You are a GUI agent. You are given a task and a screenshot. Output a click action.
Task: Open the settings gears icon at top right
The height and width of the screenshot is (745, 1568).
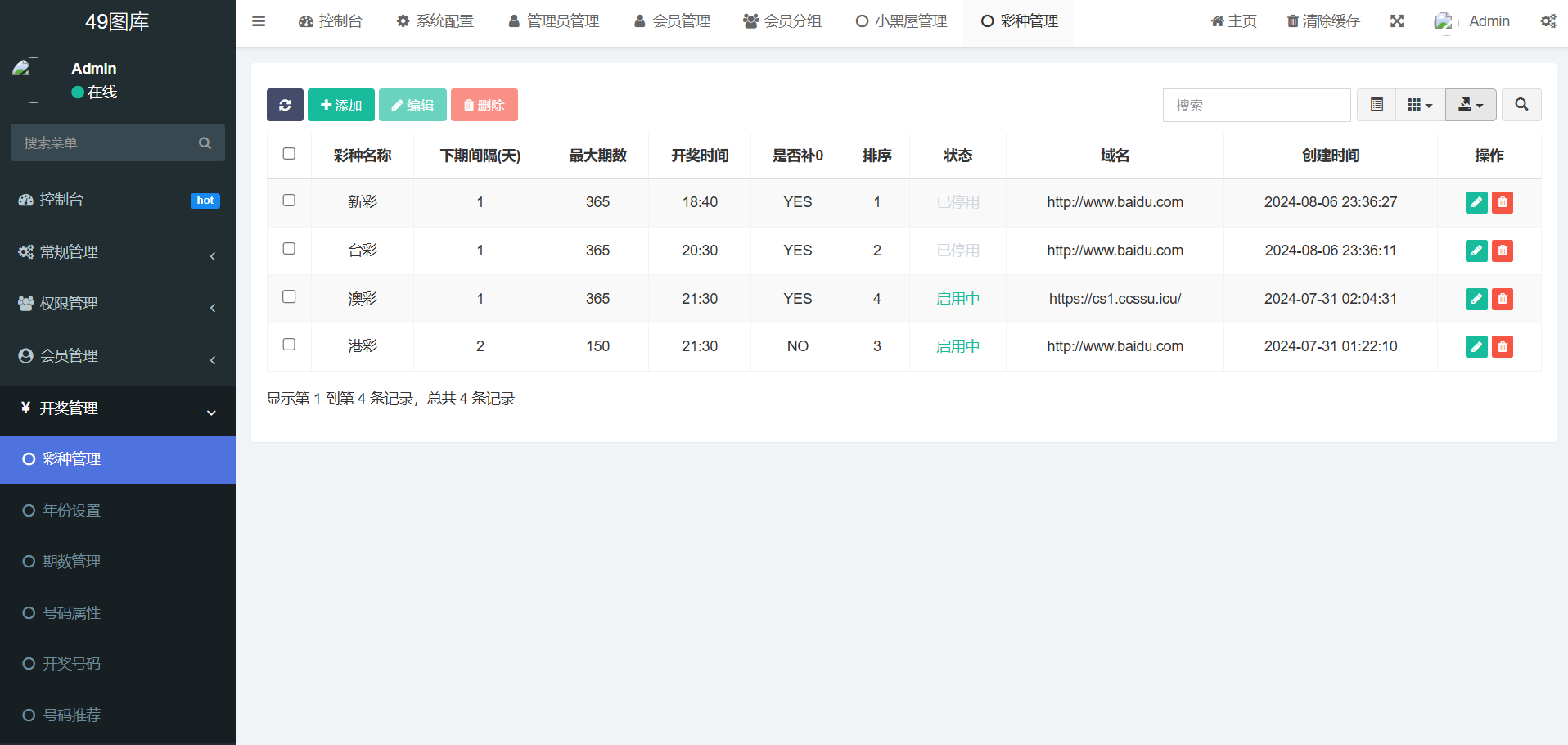(x=1548, y=21)
